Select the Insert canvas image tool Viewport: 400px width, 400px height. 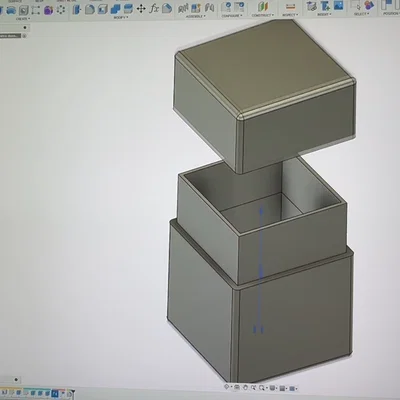(338, 5)
